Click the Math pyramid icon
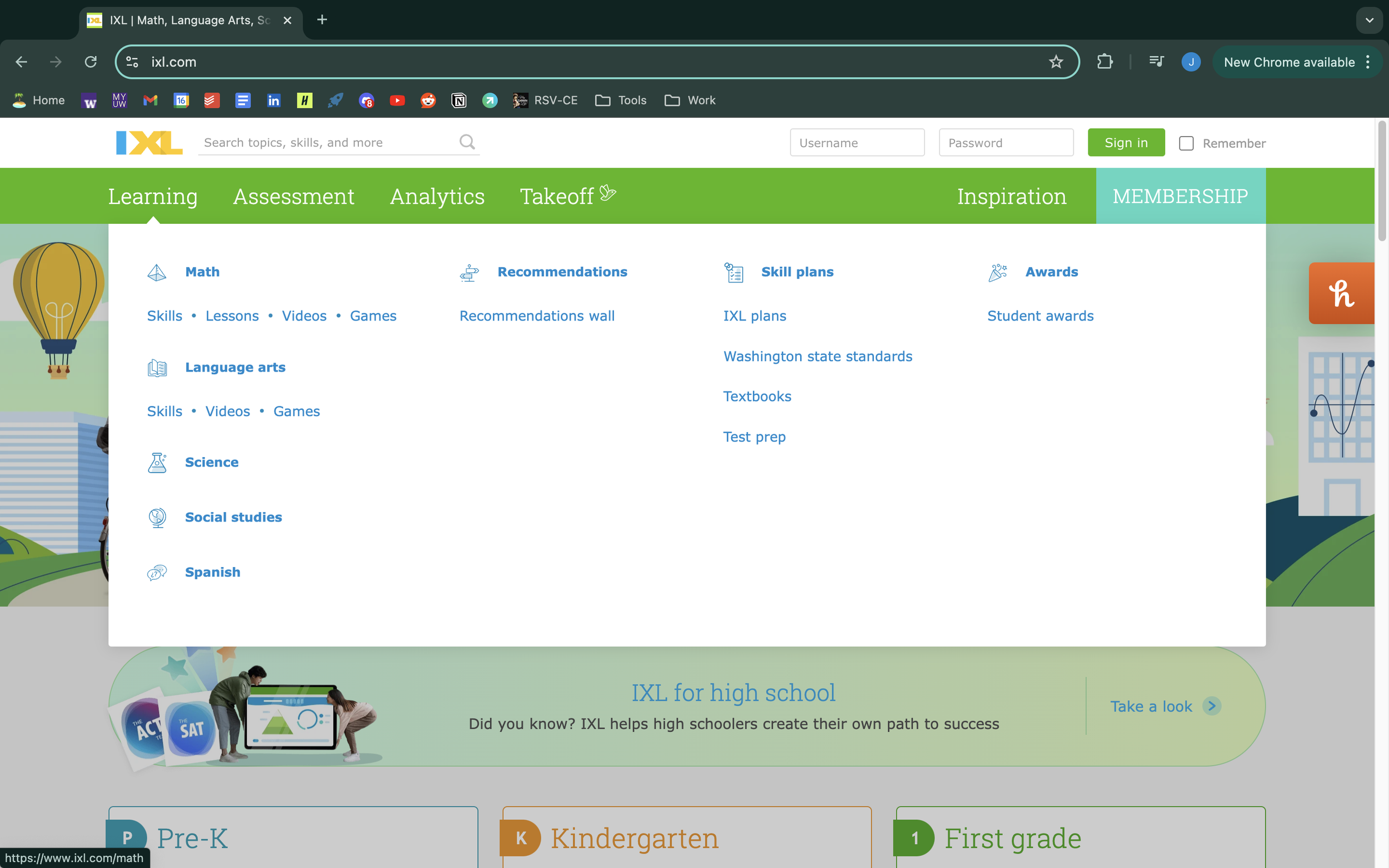Image resolution: width=1389 pixels, height=868 pixels. (157, 272)
